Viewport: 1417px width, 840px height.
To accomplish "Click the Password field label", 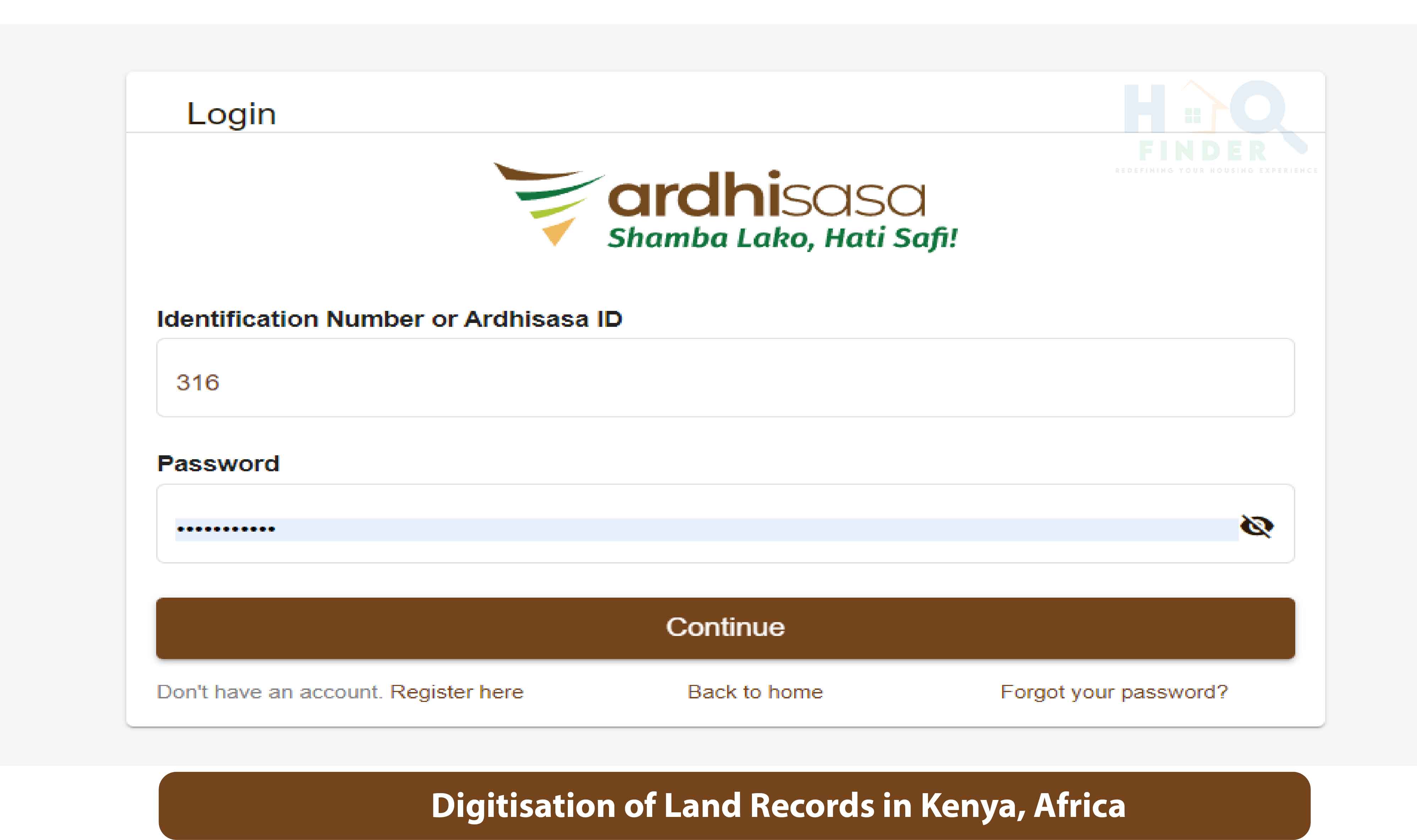I will [x=218, y=463].
